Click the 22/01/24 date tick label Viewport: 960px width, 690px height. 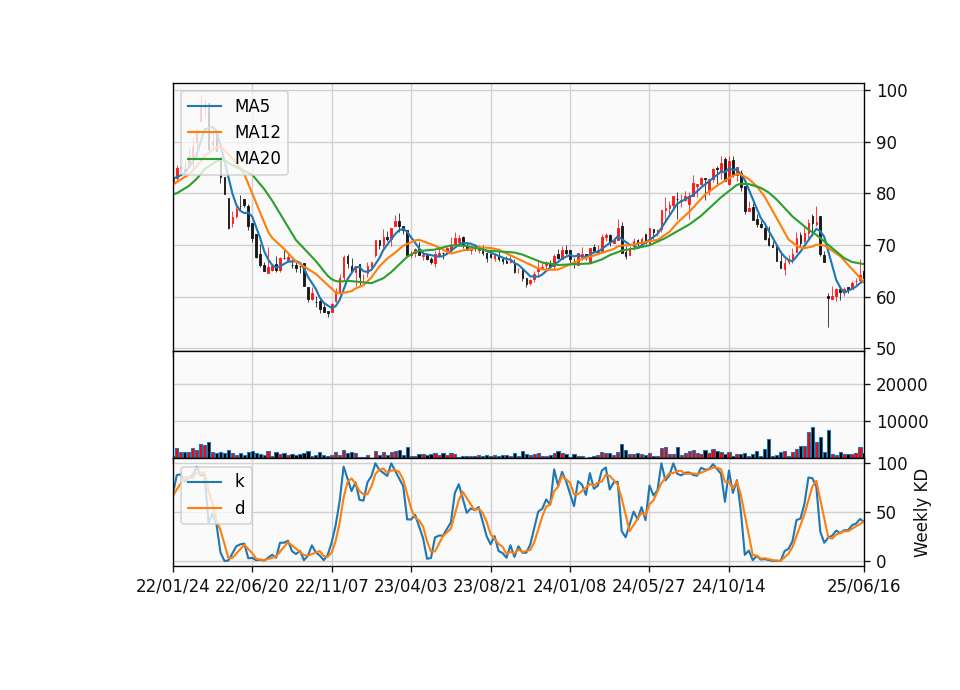(x=173, y=587)
